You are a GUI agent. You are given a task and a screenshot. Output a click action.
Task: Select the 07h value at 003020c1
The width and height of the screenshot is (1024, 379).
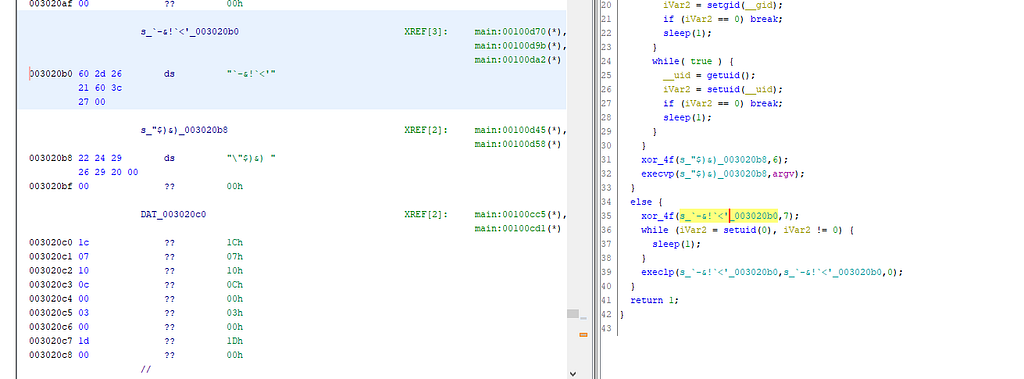[x=234, y=256]
